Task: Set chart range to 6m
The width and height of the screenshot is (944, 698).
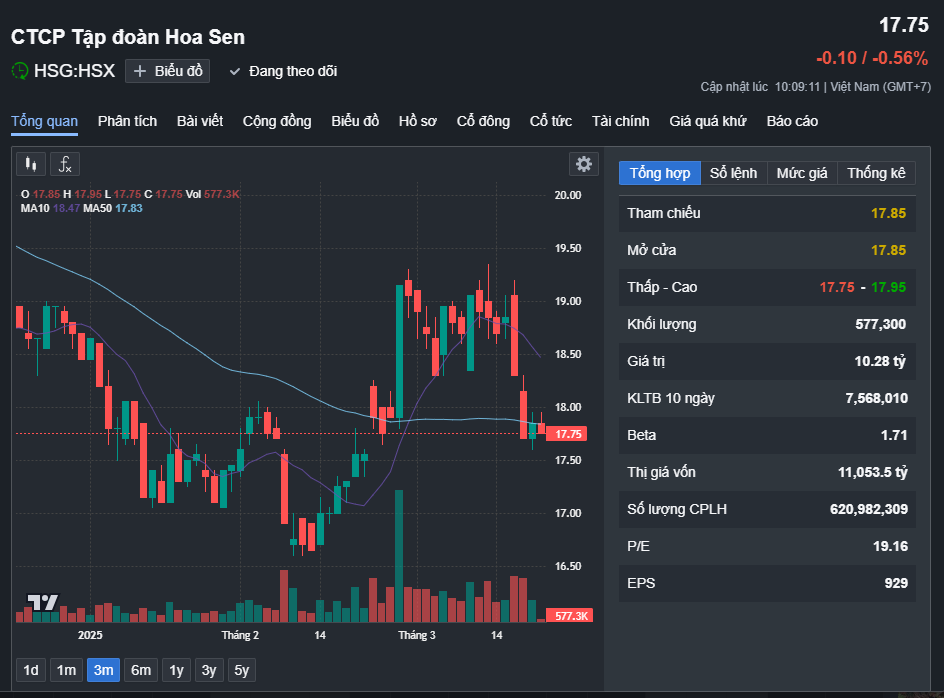Action: pyautogui.click(x=141, y=670)
